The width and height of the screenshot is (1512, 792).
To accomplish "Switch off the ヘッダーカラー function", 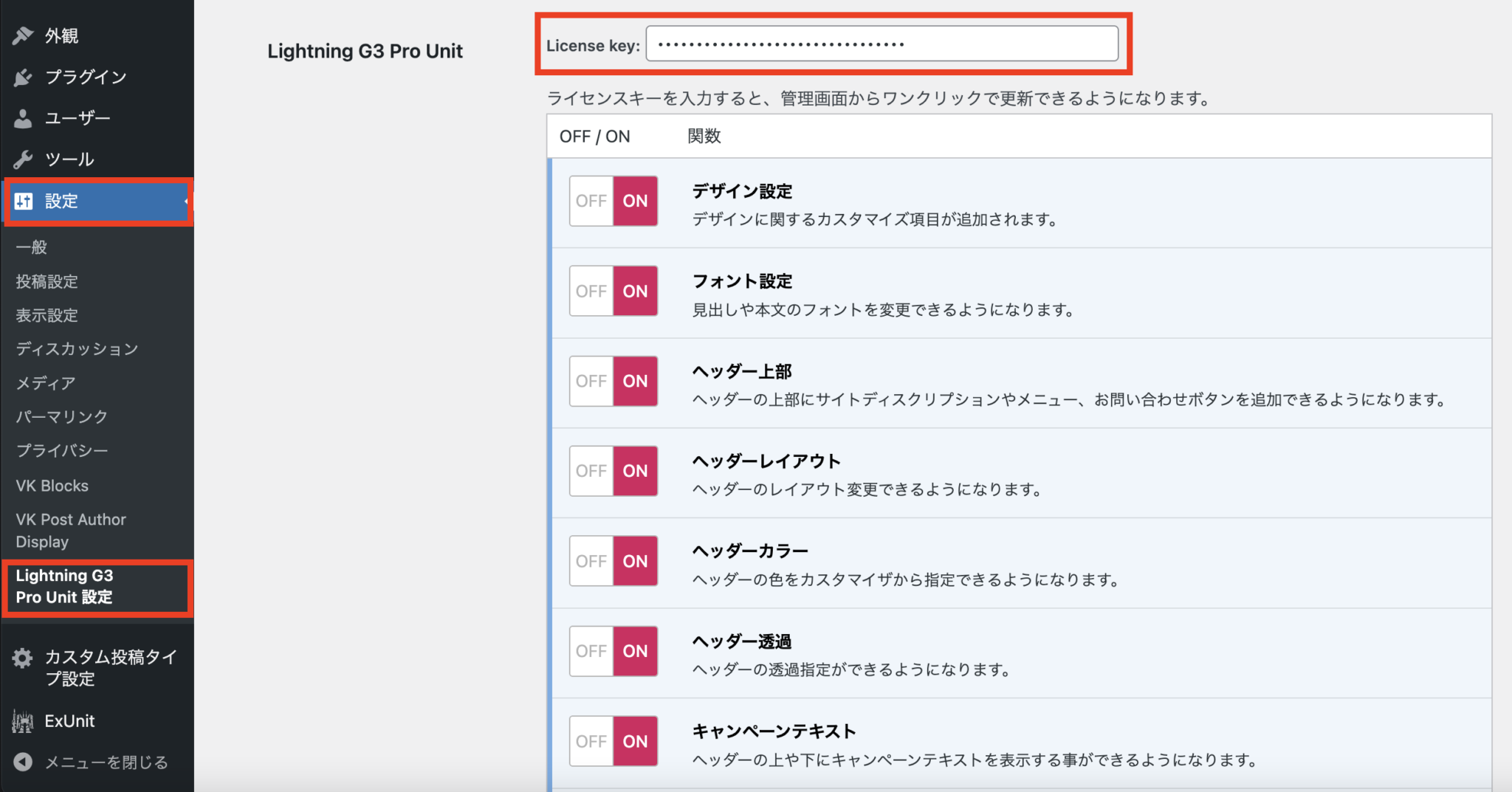I will [591, 560].
